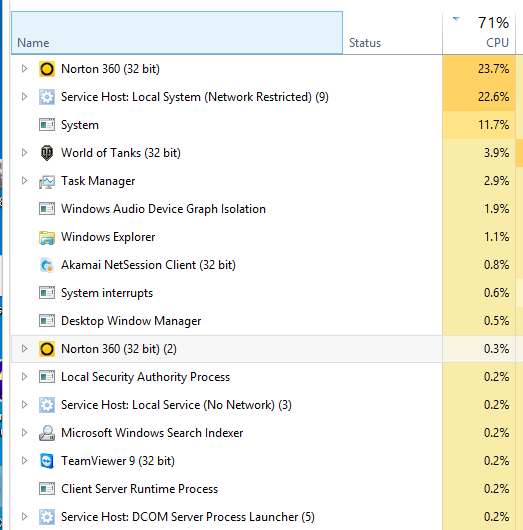Click the Norton 360 icon in first row
This screenshot has width=523, height=530.
tap(47, 69)
